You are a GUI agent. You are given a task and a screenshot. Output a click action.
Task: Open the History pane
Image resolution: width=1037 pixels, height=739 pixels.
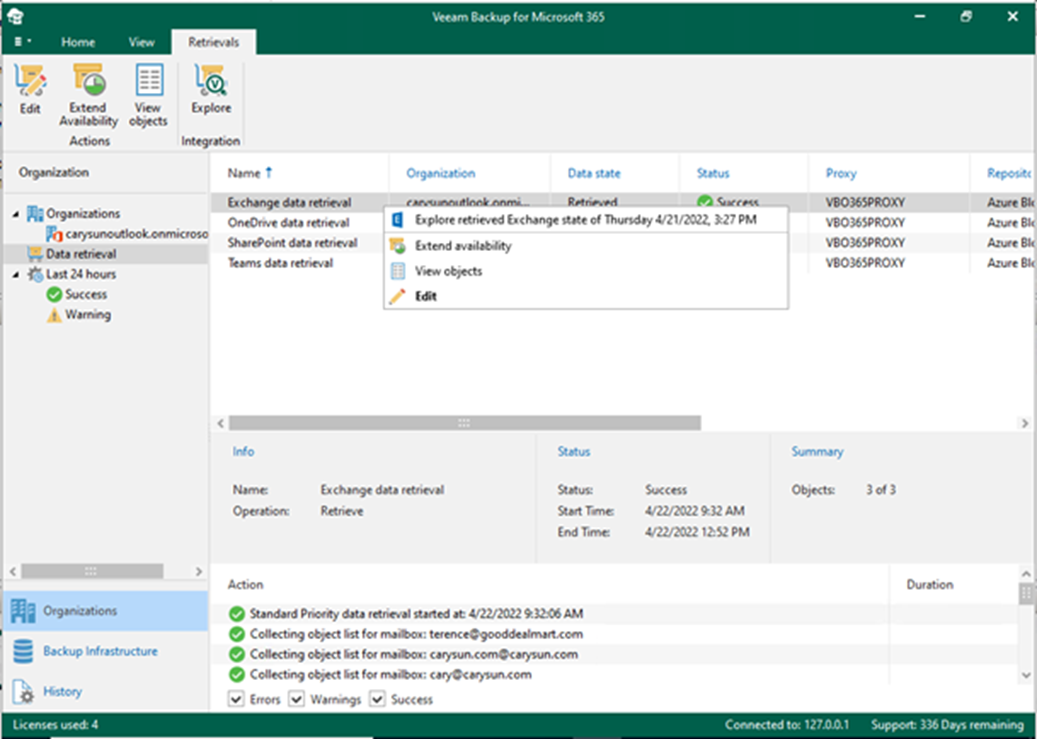tap(62, 691)
